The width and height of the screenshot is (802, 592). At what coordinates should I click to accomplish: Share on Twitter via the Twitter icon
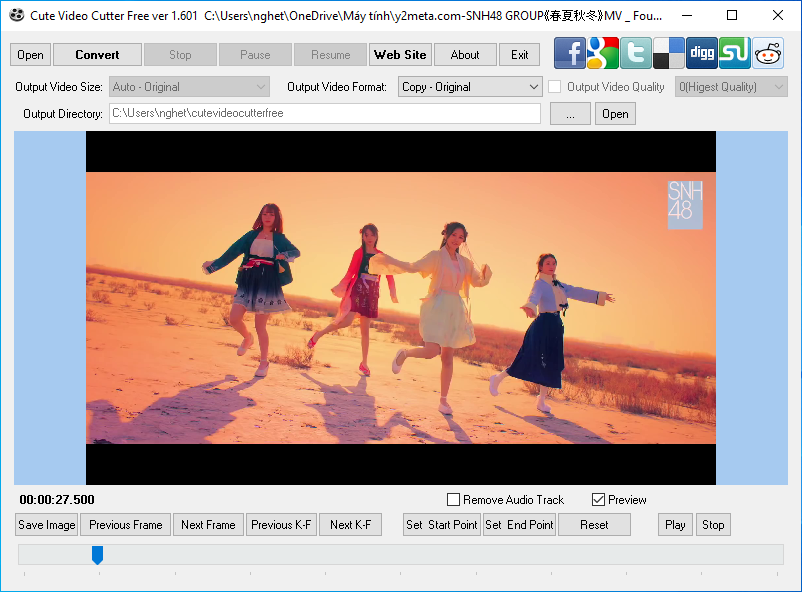click(635, 53)
